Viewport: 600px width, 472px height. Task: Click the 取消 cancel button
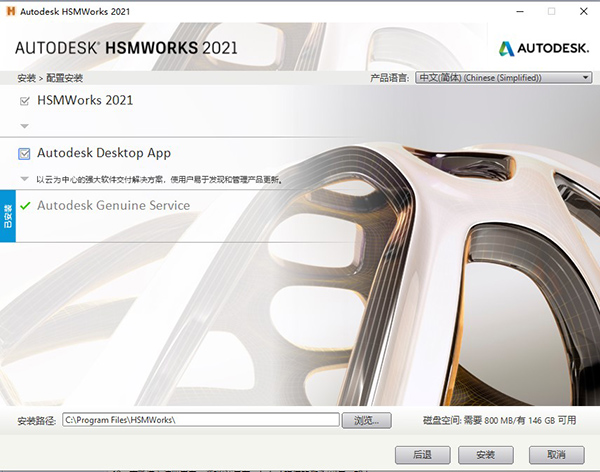pyautogui.click(x=556, y=454)
